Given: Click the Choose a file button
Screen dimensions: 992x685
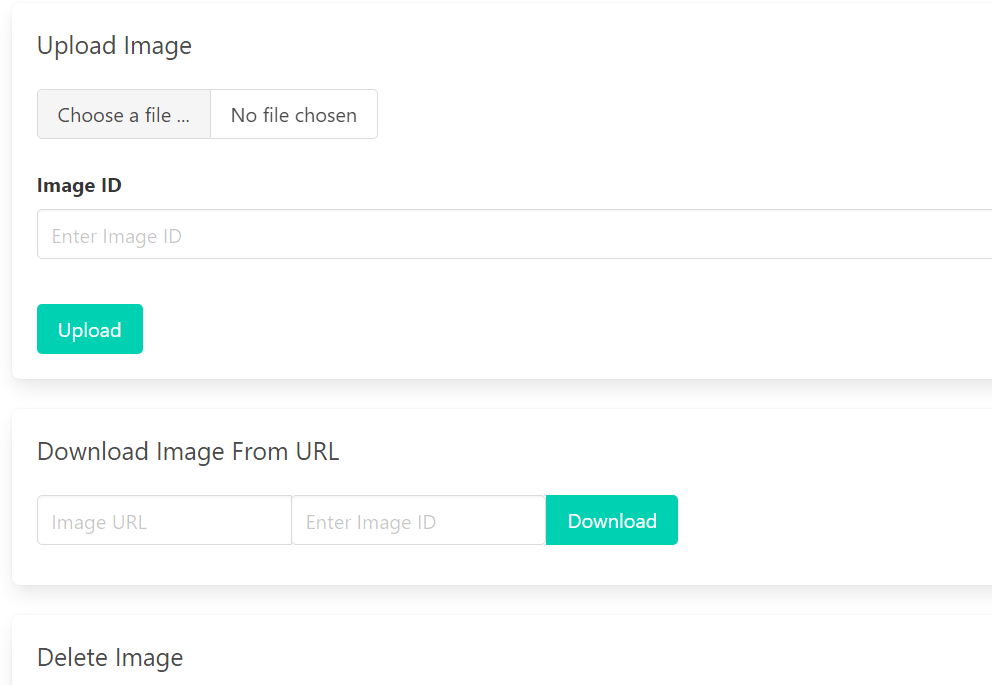Looking at the screenshot, I should pyautogui.click(x=124, y=115).
